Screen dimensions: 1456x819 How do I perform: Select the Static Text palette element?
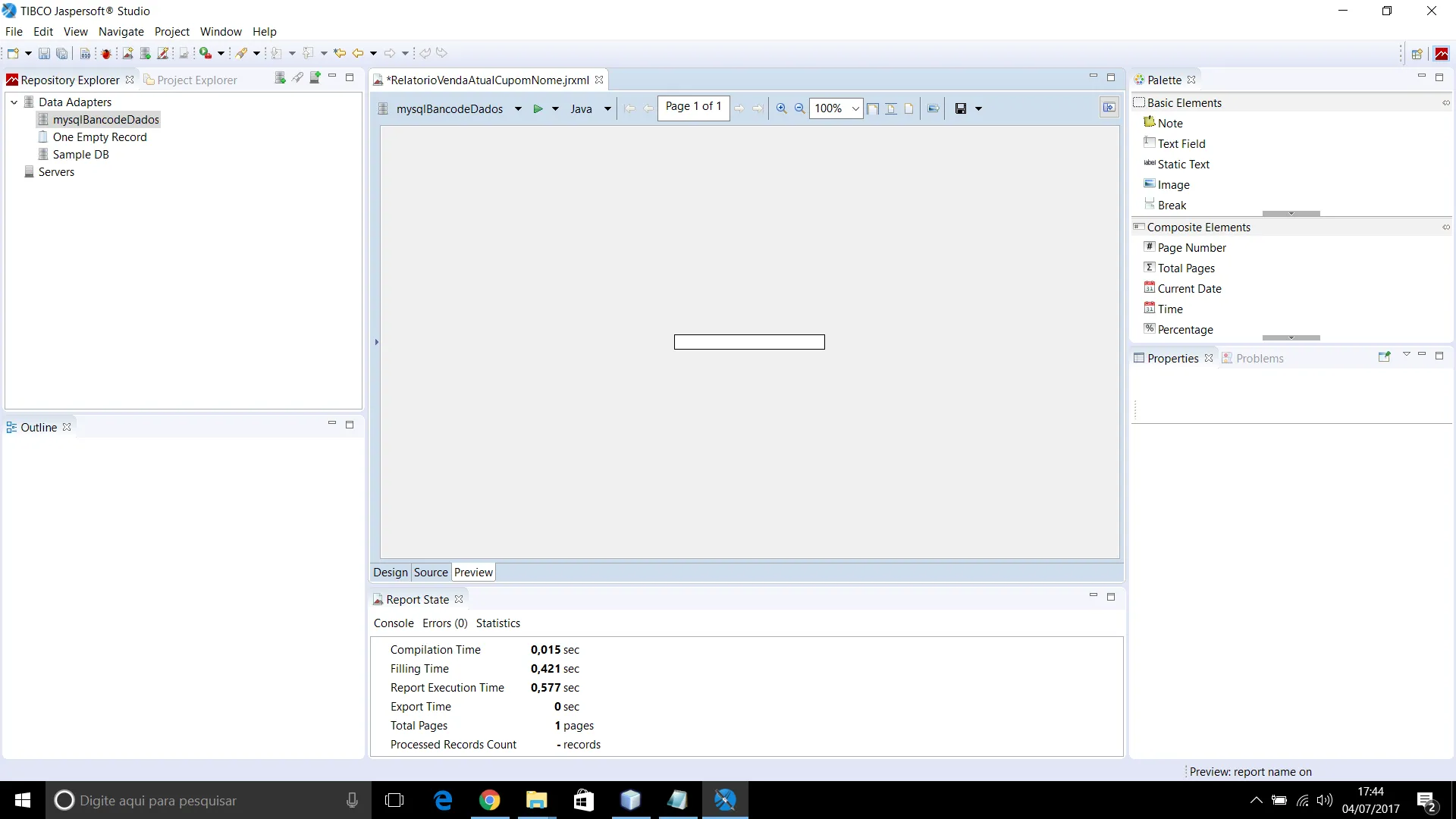[1182, 165]
